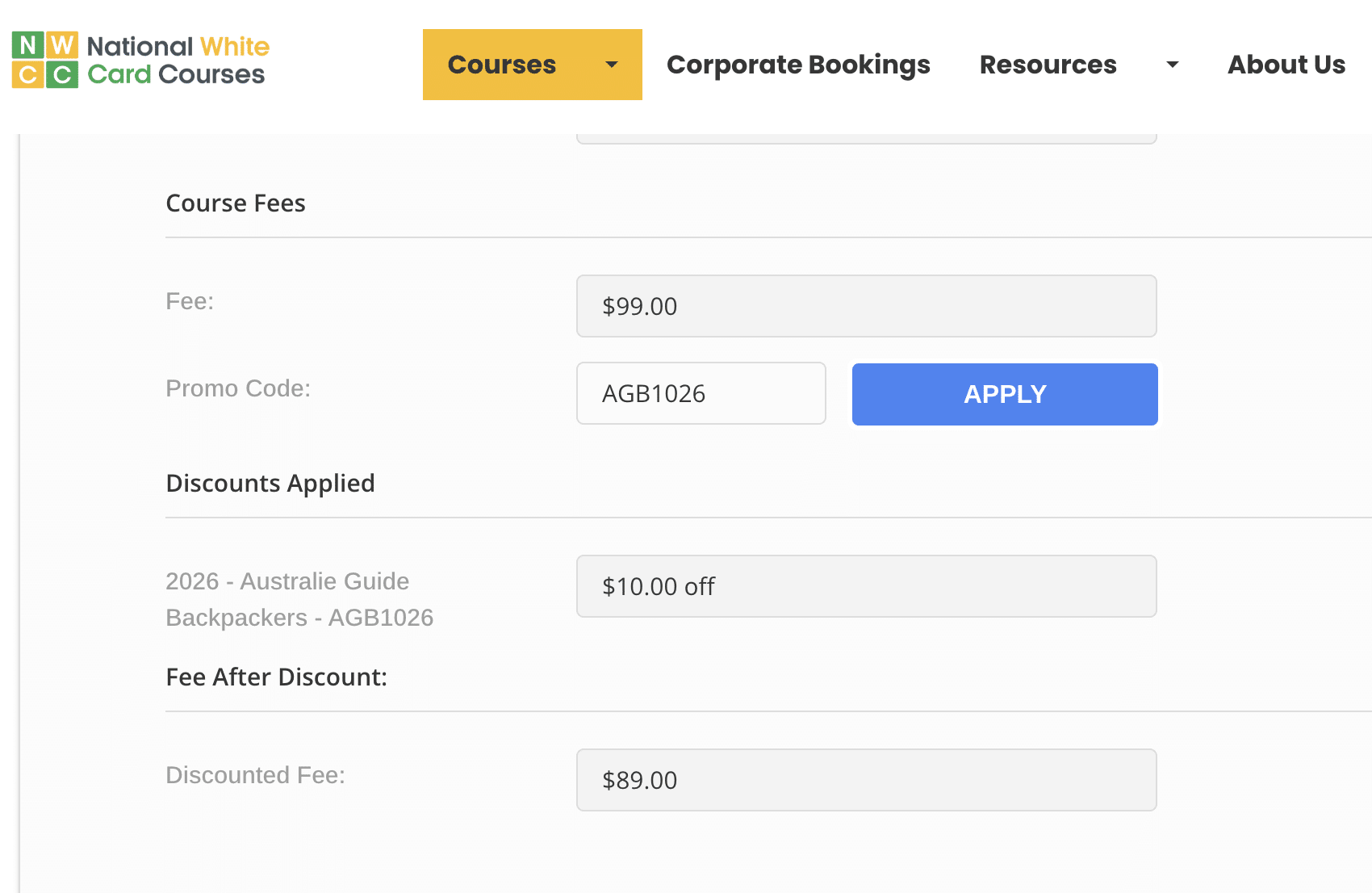Click the Fee After Discount heading
Image resolution: width=1372 pixels, height=893 pixels.
(276, 677)
